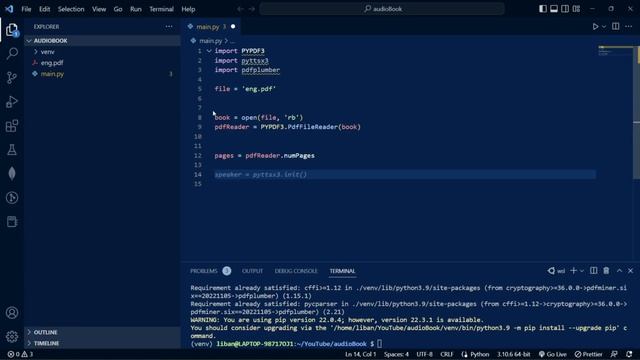The image size is (640, 360).
Task: Open the Accounts icon in activity bar
Action: click(12, 313)
